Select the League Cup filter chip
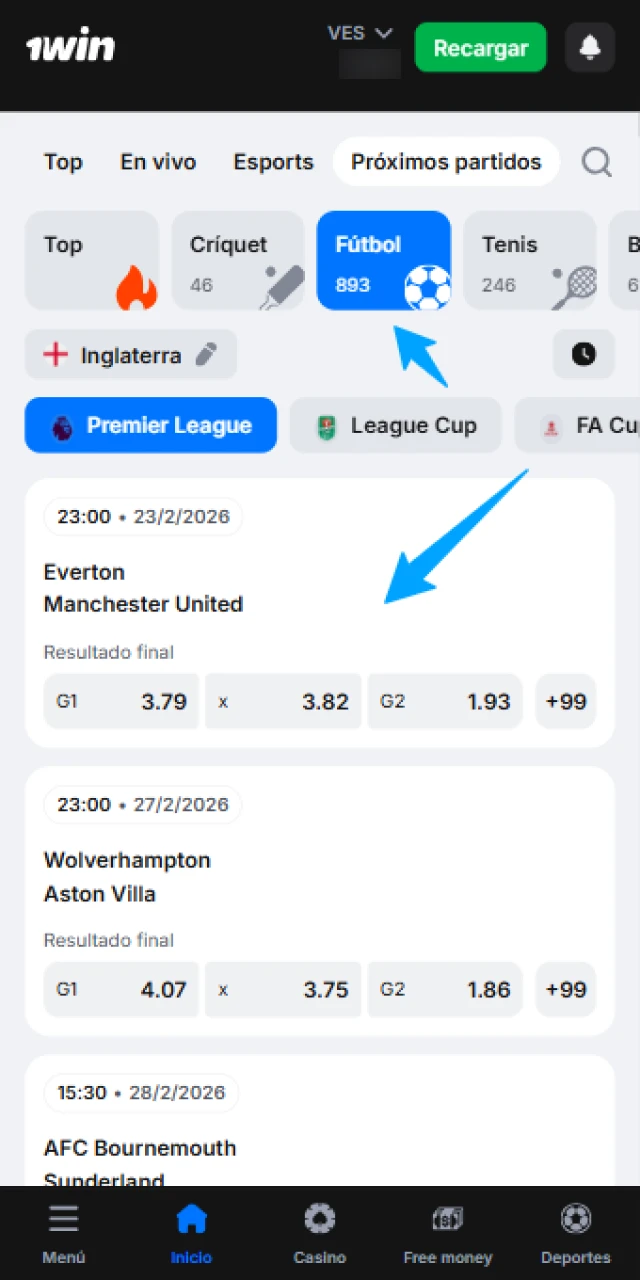 pyautogui.click(x=395, y=425)
